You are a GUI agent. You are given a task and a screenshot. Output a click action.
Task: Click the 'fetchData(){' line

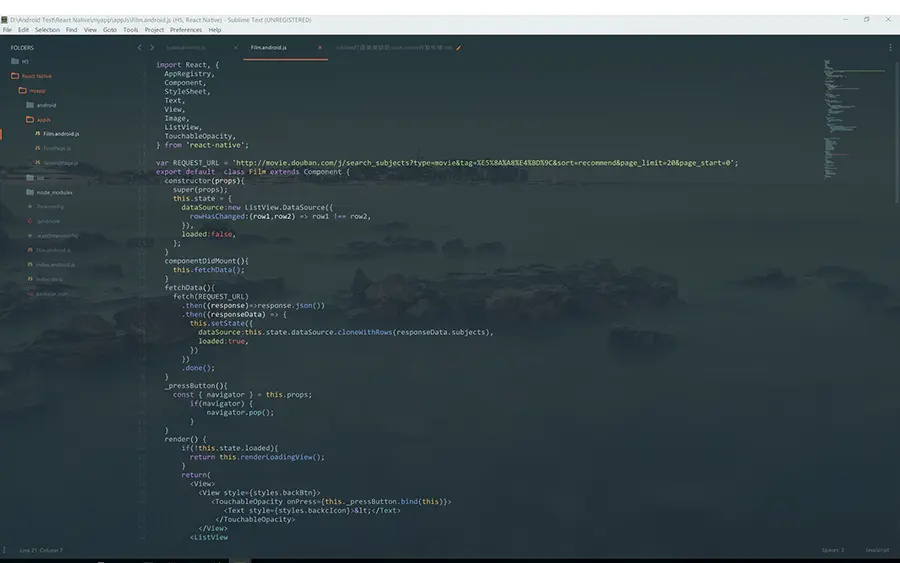pos(189,288)
